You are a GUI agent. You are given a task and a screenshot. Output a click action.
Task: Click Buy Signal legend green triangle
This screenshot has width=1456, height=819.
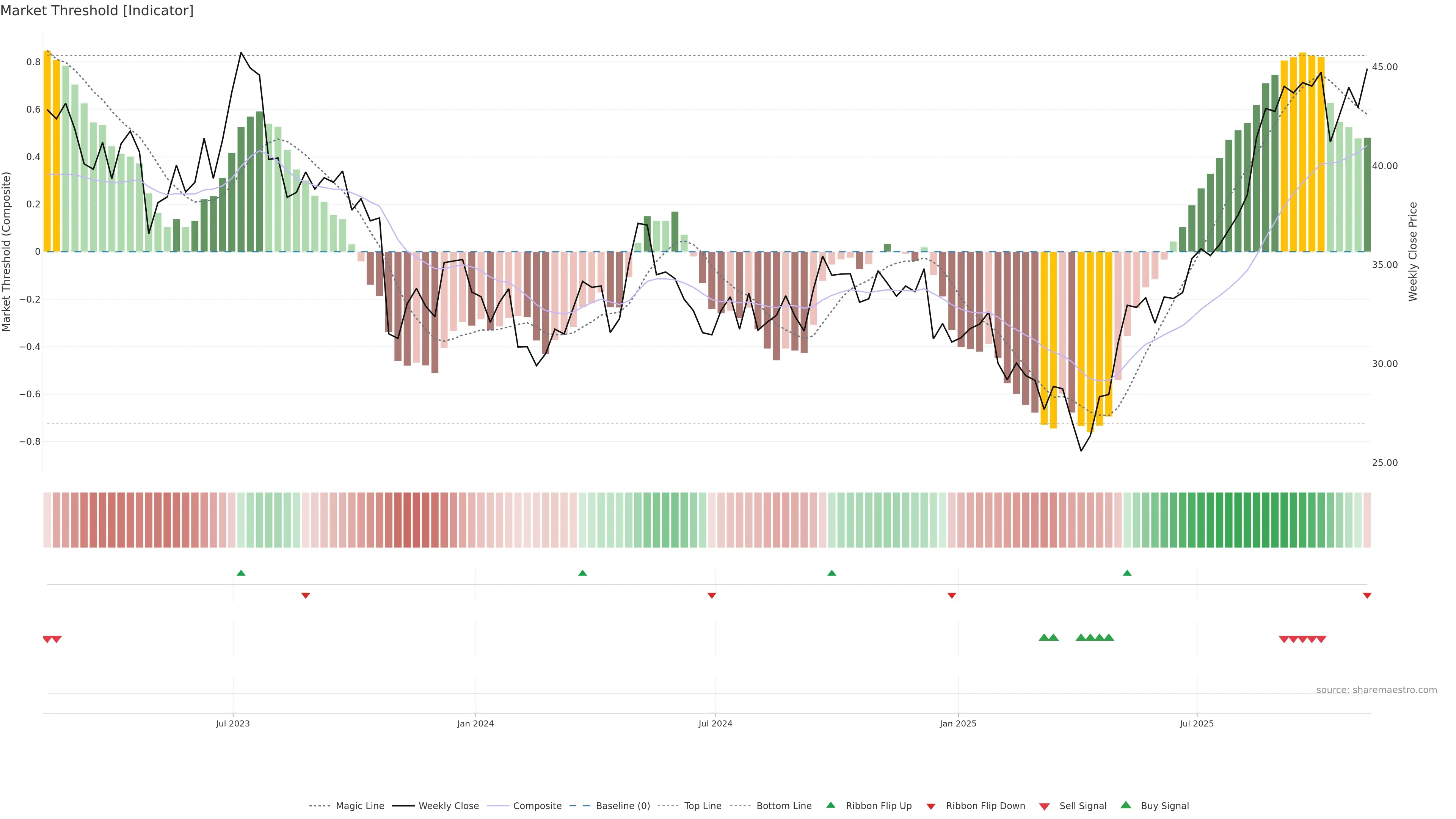click(1126, 805)
